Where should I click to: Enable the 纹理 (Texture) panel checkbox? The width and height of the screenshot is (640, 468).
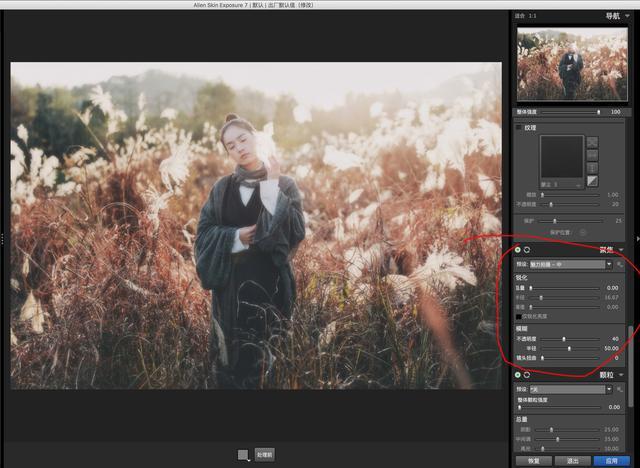coord(519,128)
